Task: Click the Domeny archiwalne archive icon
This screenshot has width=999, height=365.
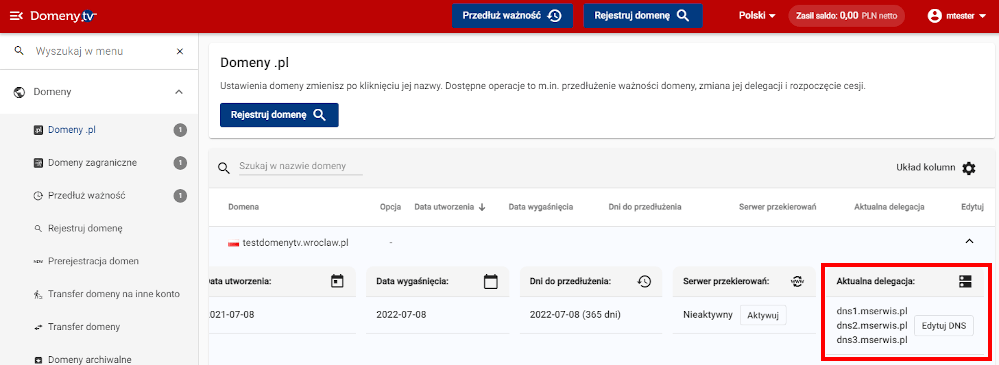Action: coord(38,360)
